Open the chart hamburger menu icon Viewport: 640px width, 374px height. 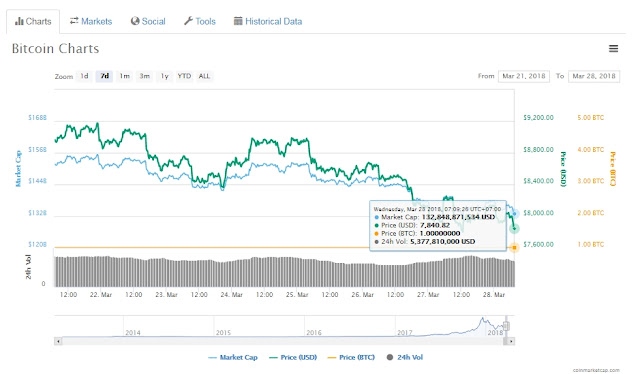[x=613, y=49]
